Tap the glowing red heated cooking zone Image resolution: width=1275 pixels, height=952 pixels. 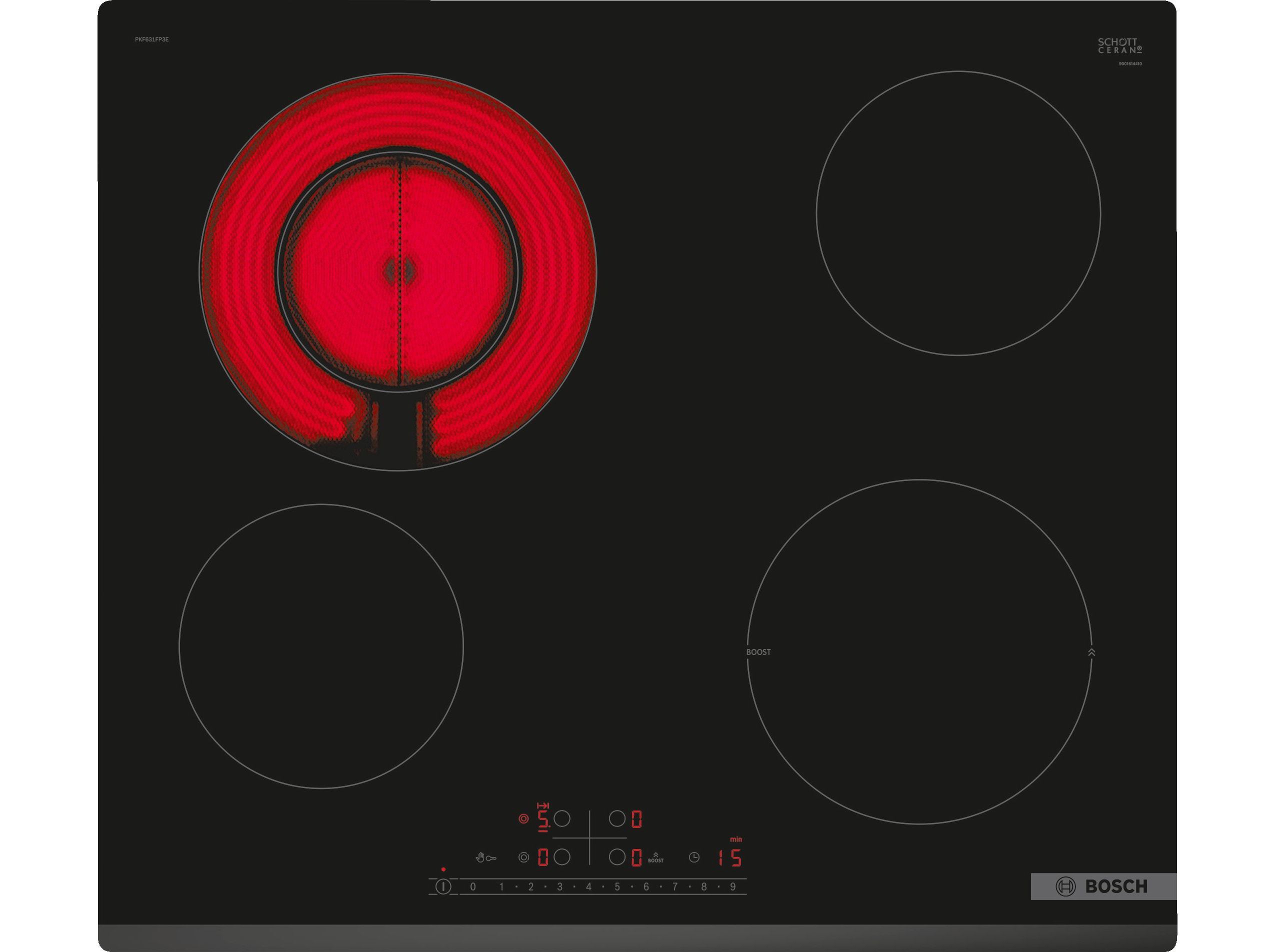click(397, 271)
